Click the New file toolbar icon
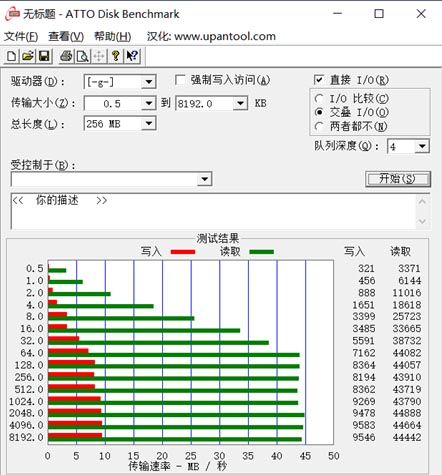Image resolution: width=442 pixels, height=475 pixels. 12,56
